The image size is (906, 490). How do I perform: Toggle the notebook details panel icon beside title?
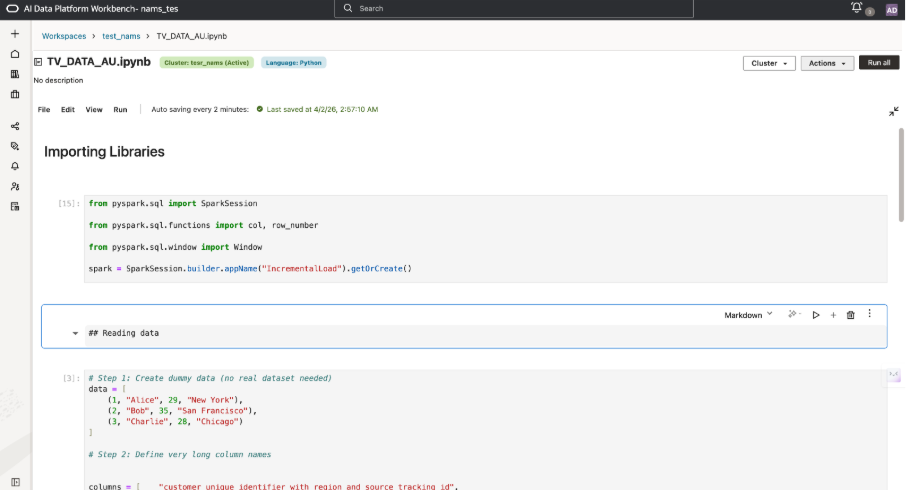coord(38,62)
